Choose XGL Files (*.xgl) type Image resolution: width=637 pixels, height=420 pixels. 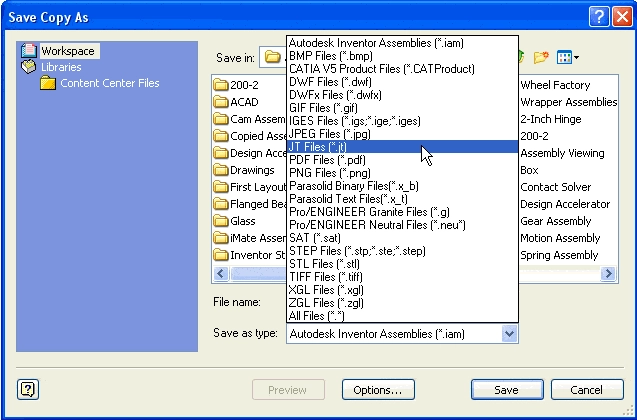click(x=402, y=290)
